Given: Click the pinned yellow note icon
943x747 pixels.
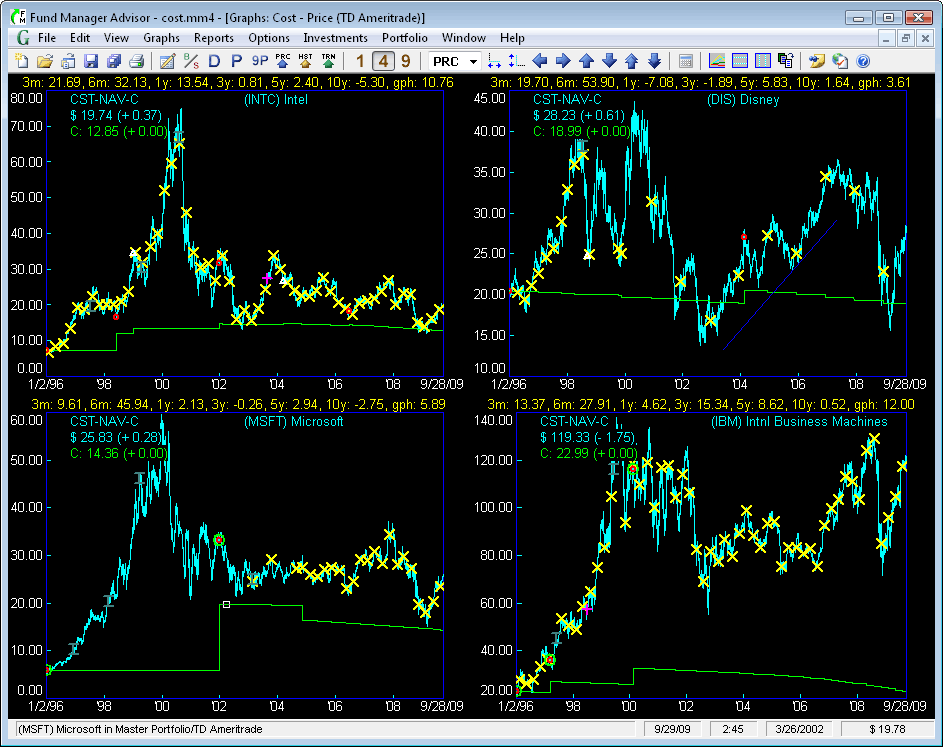Looking at the screenshot, I should pyautogui.click(x=817, y=61).
